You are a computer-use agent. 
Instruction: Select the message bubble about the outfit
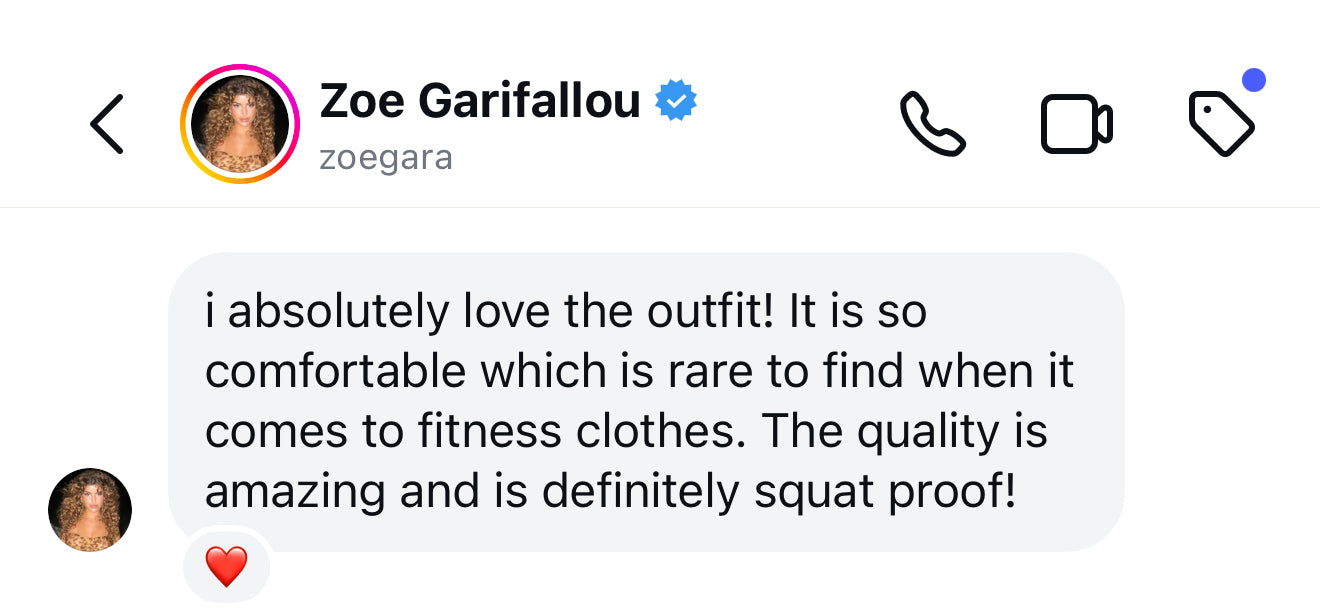tap(646, 400)
